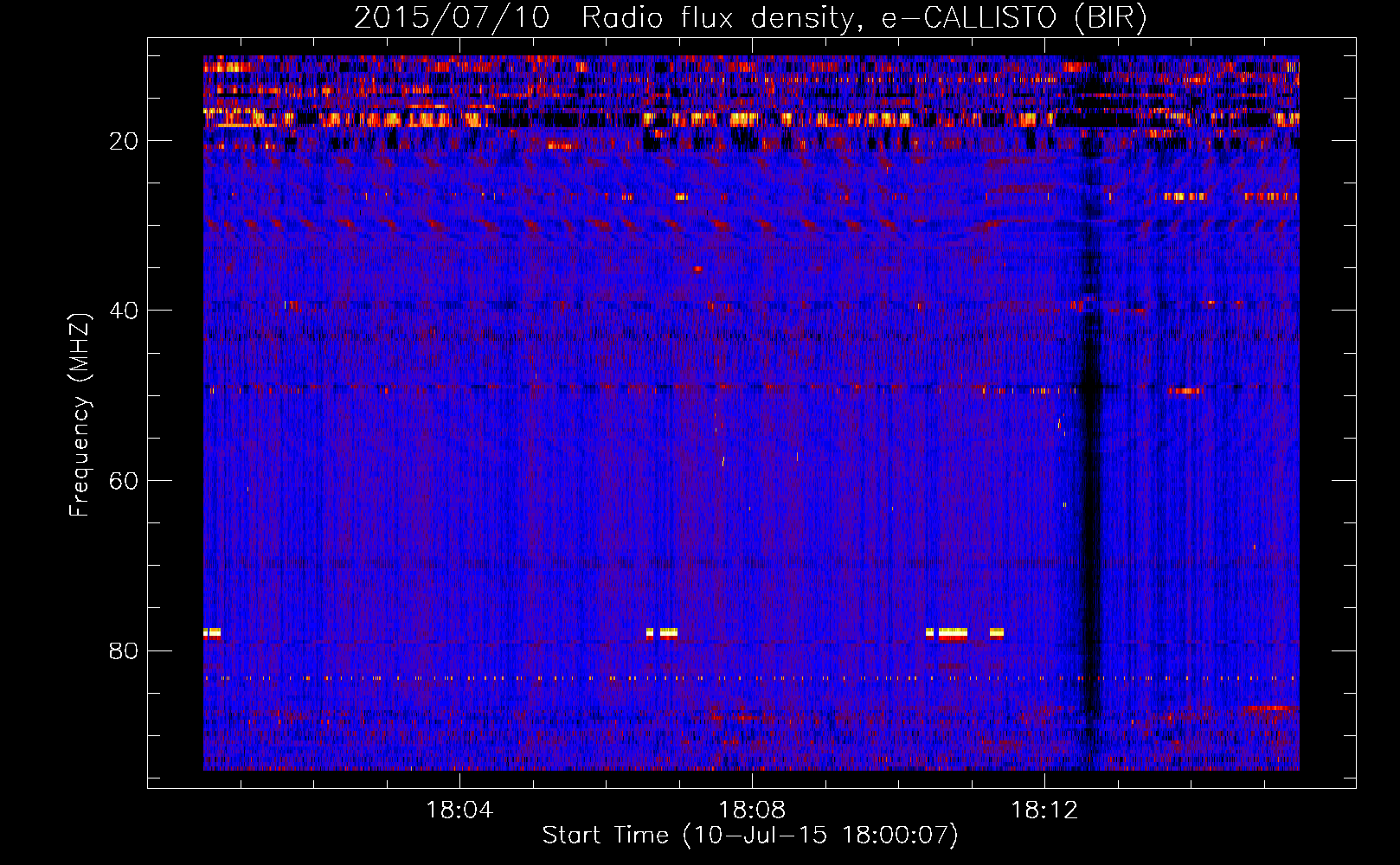1400x865 pixels.
Task: Click the 20 frequency tick label
Action: [x=124, y=141]
